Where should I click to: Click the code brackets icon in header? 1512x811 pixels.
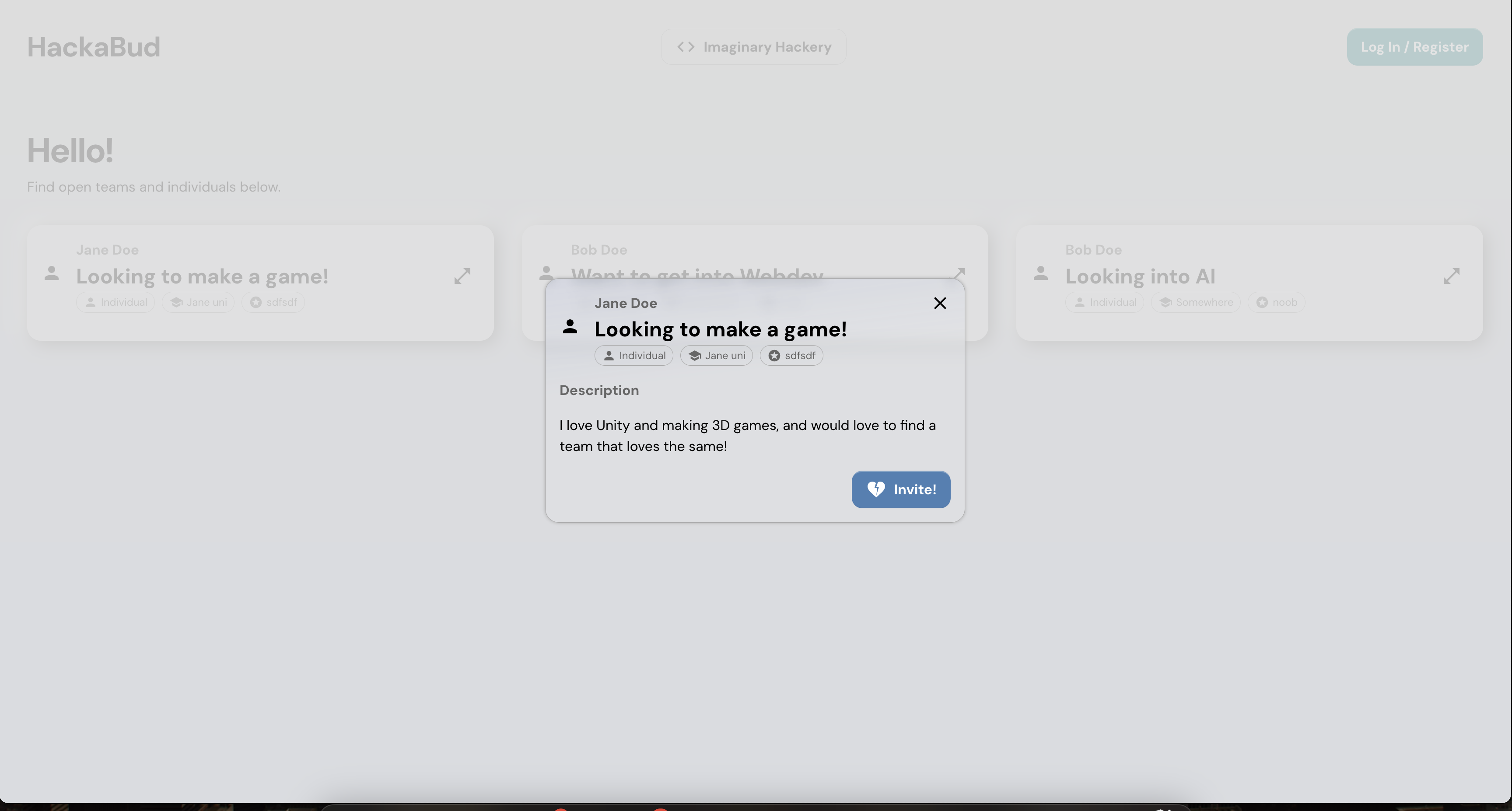685,47
